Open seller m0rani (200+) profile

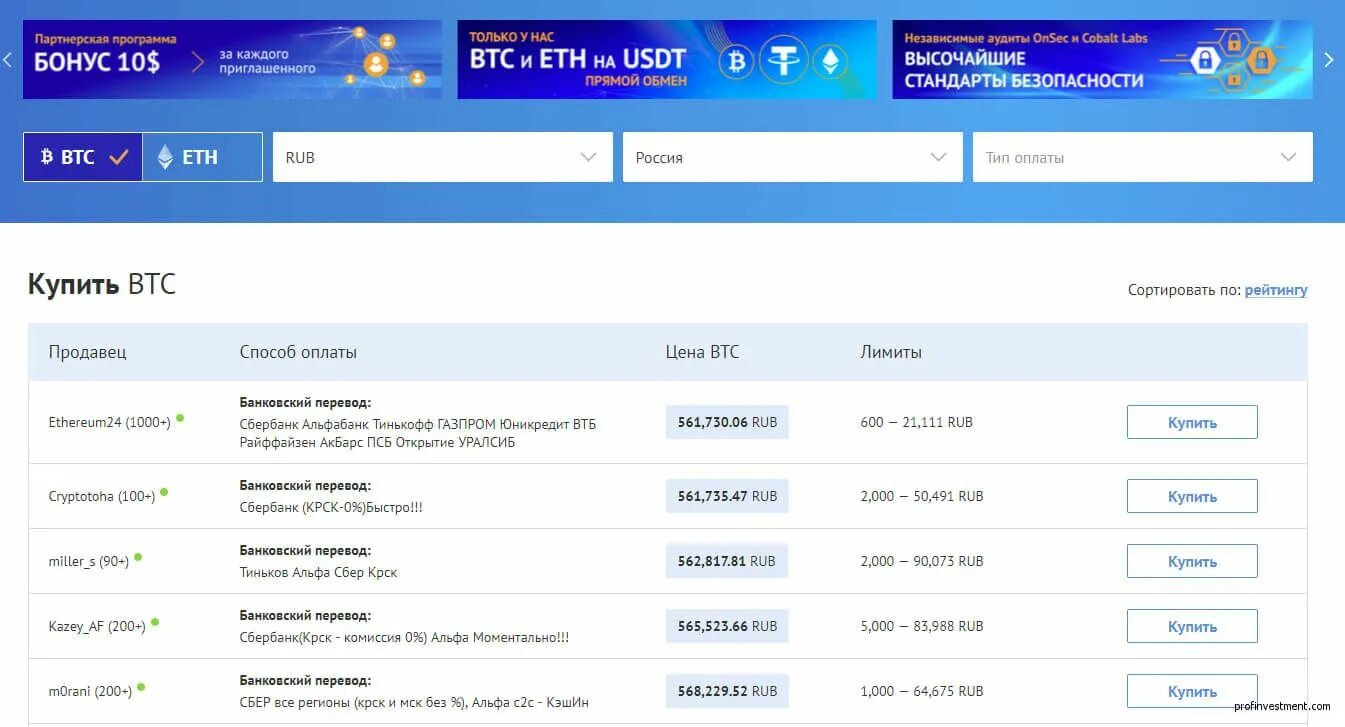(x=91, y=691)
